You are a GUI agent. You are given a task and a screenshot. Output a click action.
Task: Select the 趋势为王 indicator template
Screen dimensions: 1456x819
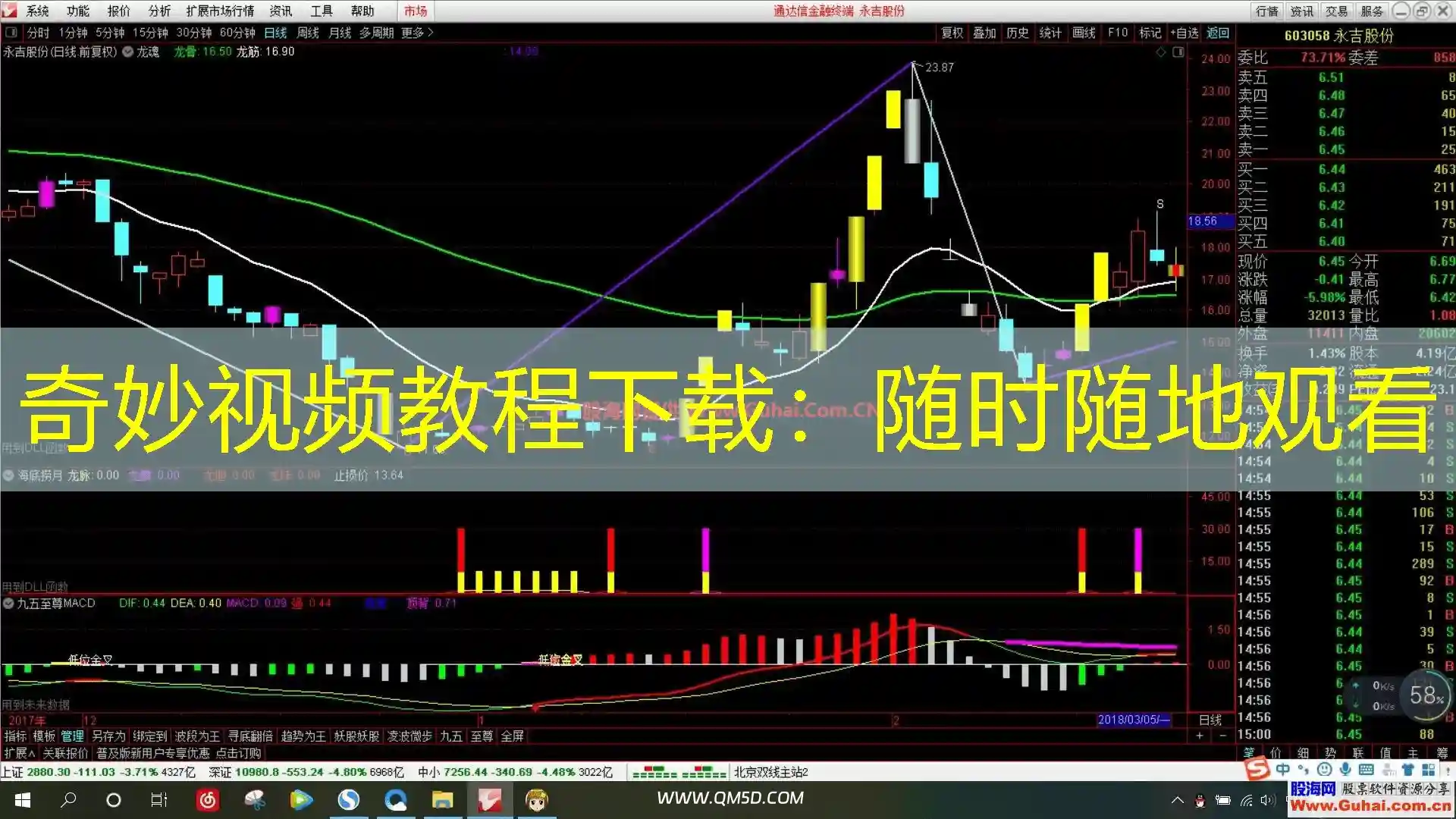303,736
